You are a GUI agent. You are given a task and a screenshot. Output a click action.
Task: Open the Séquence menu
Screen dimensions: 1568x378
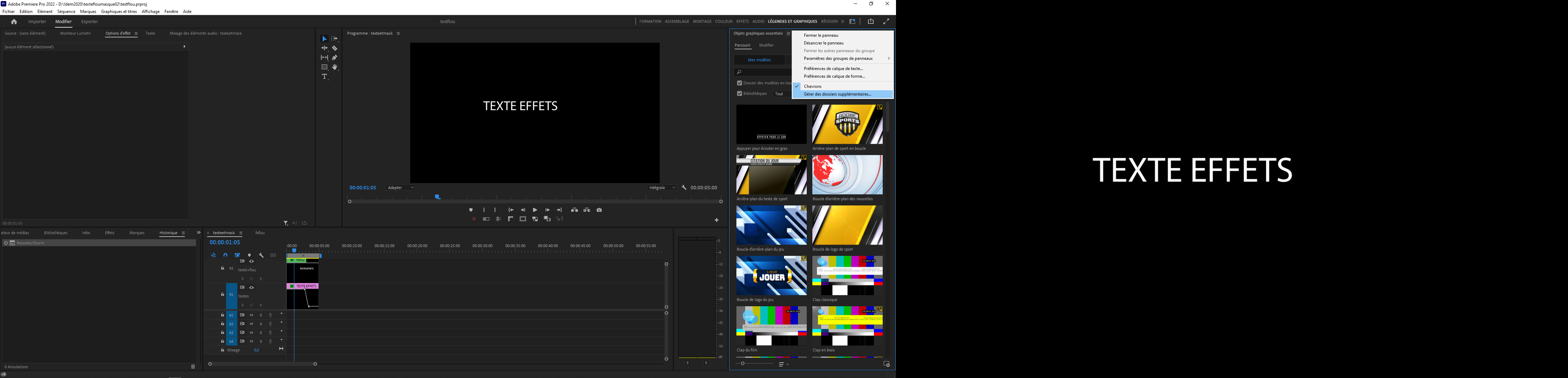tap(66, 12)
